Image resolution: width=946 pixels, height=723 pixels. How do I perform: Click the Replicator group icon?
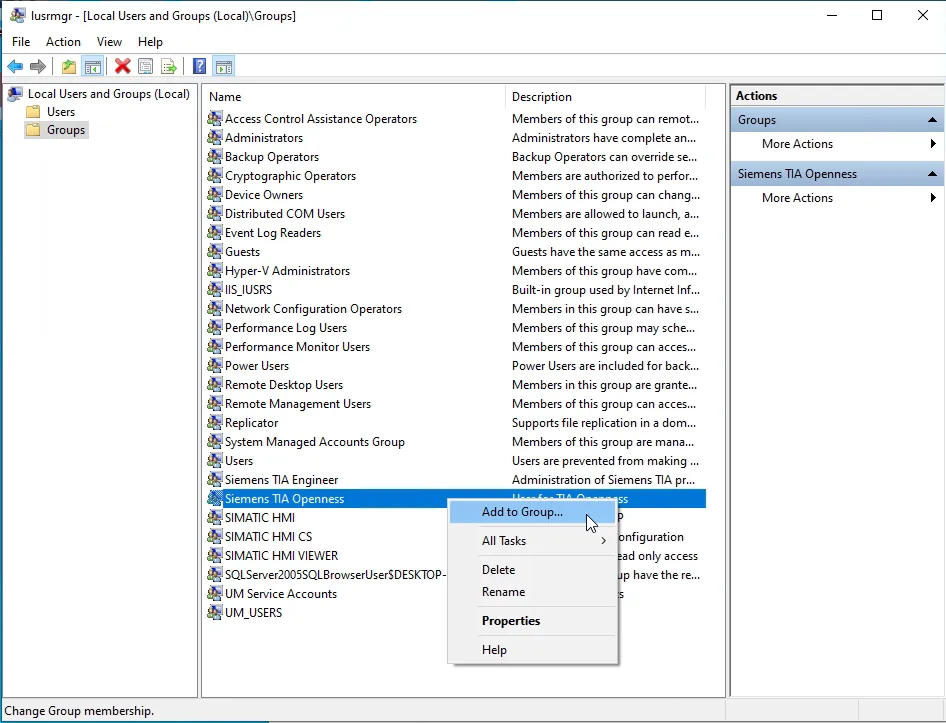(x=214, y=422)
